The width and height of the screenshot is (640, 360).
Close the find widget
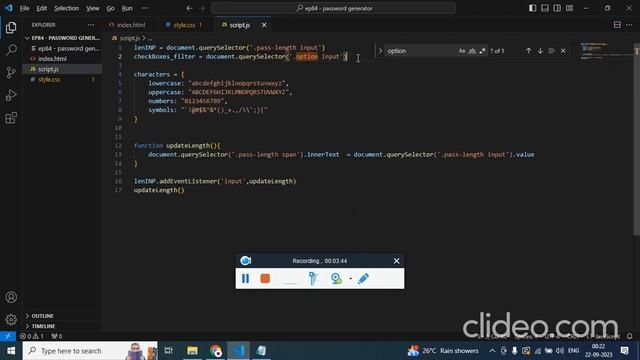tap(563, 51)
